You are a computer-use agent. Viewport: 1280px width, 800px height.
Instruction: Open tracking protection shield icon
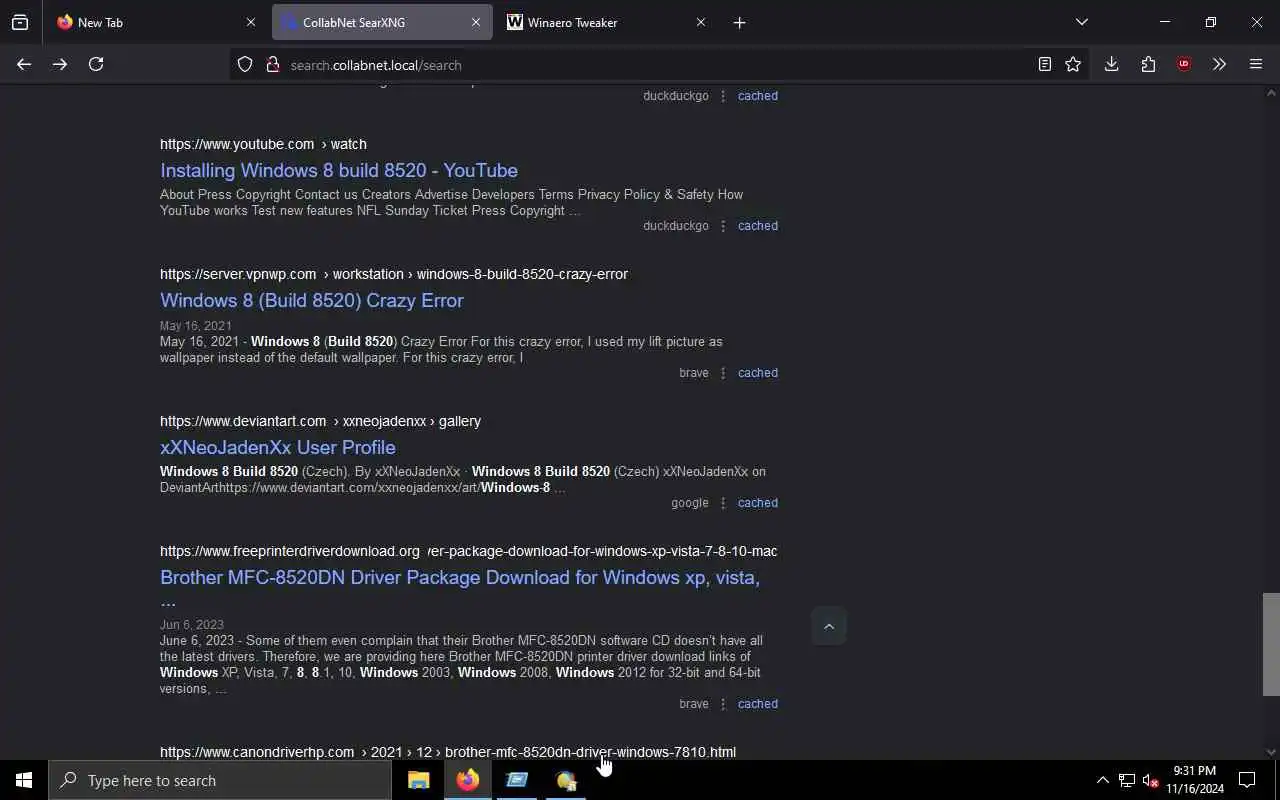(245, 64)
